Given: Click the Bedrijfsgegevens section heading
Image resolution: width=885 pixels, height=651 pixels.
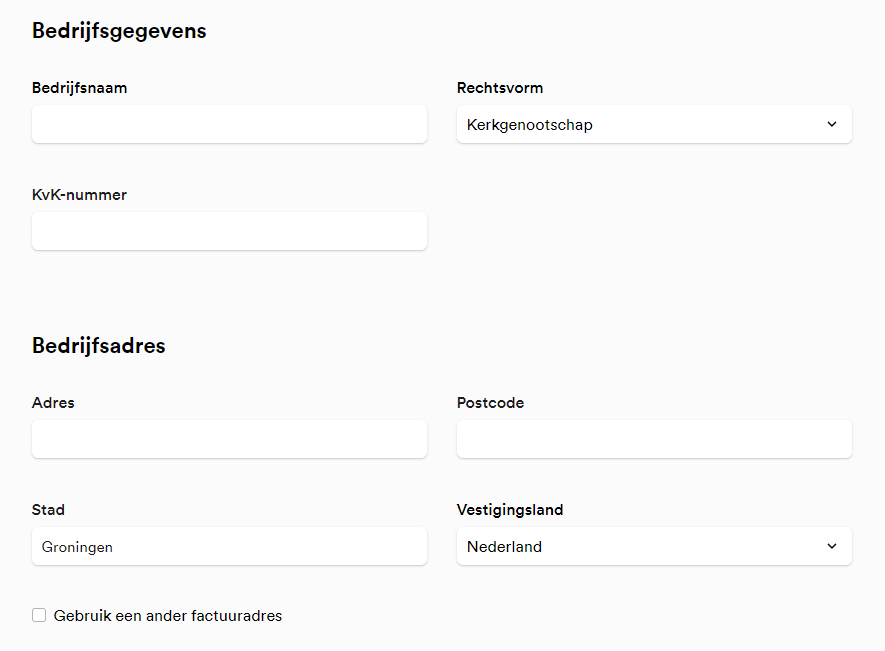Looking at the screenshot, I should (x=119, y=31).
